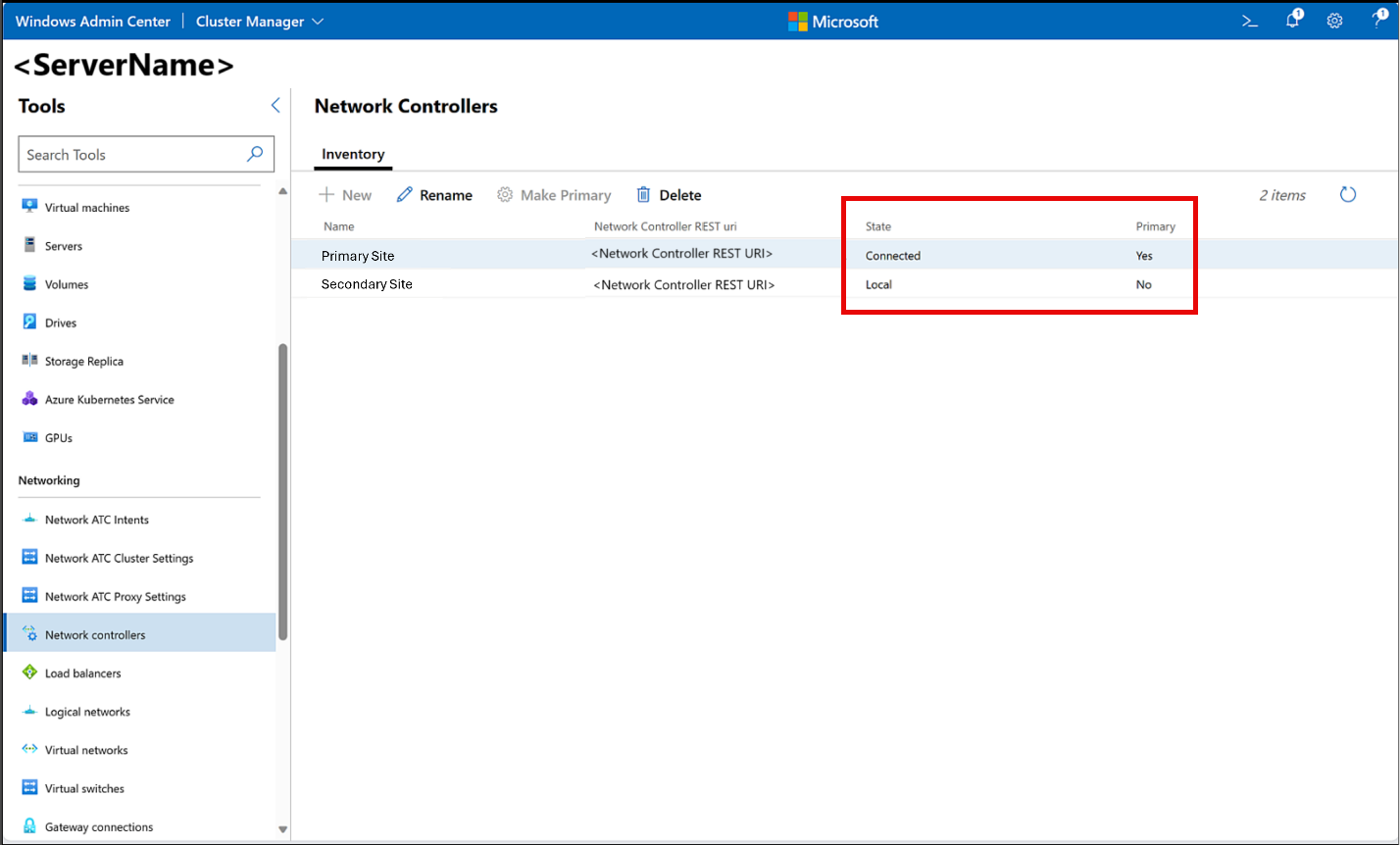Image resolution: width=1400 pixels, height=845 pixels.
Task: Switch to the Inventory tab
Action: coord(353,155)
